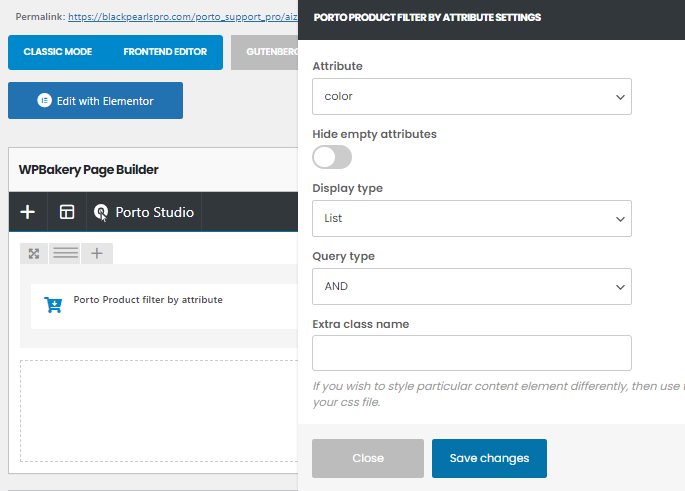Click the cart icon of Porto Product filter
The width and height of the screenshot is (685, 491).
pyautogui.click(x=53, y=305)
